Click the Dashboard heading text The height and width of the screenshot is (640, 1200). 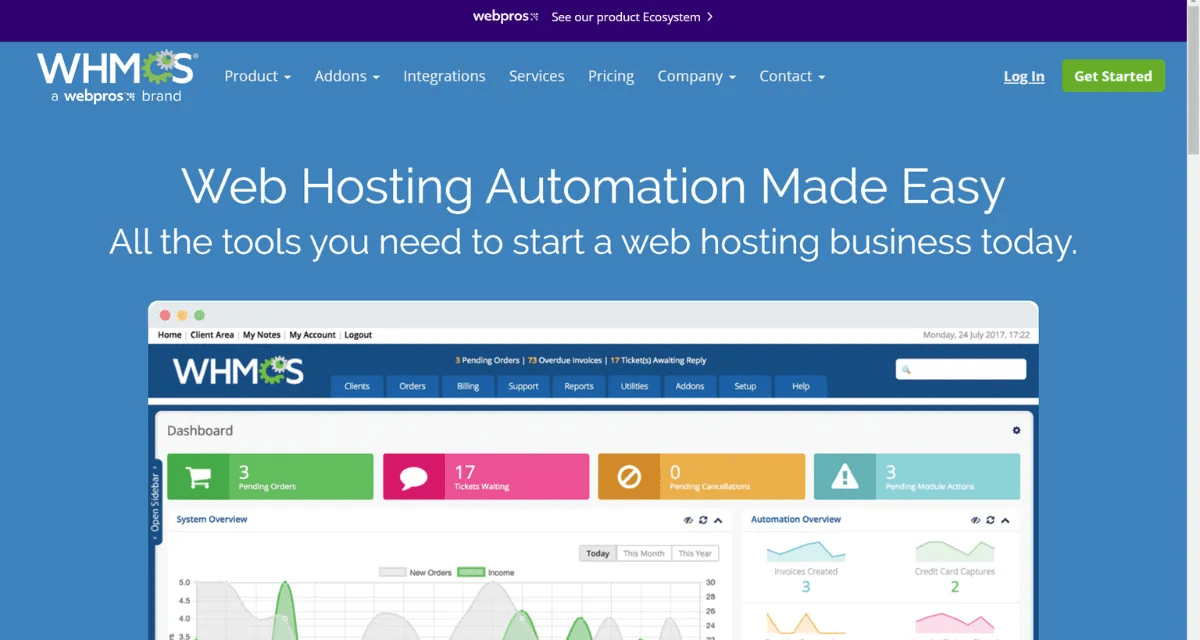point(200,431)
